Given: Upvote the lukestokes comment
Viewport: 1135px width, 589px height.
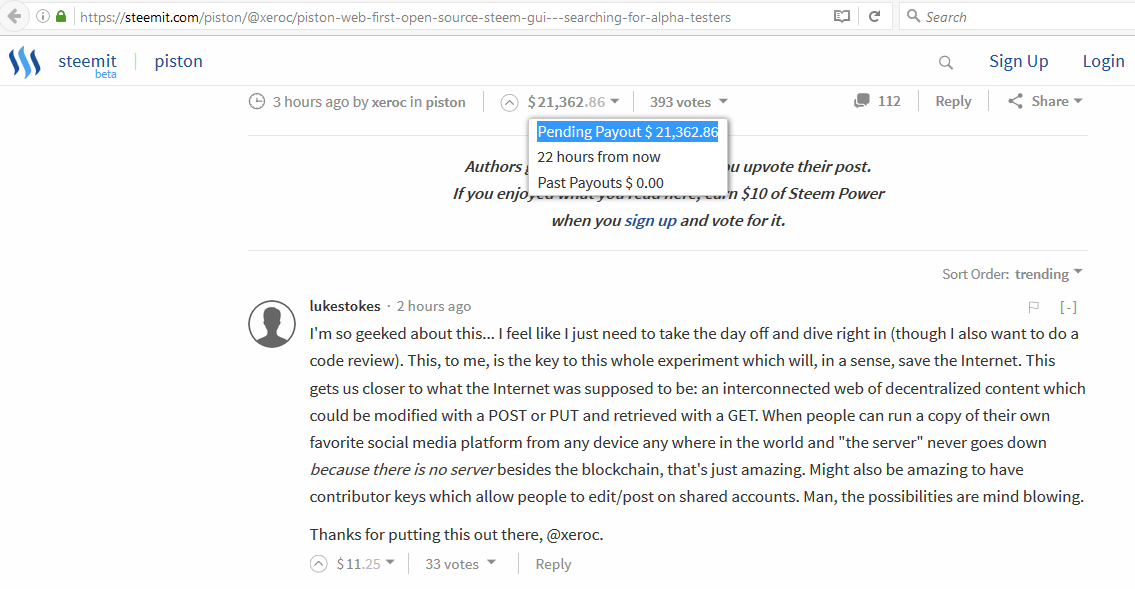Looking at the screenshot, I should (x=318, y=564).
